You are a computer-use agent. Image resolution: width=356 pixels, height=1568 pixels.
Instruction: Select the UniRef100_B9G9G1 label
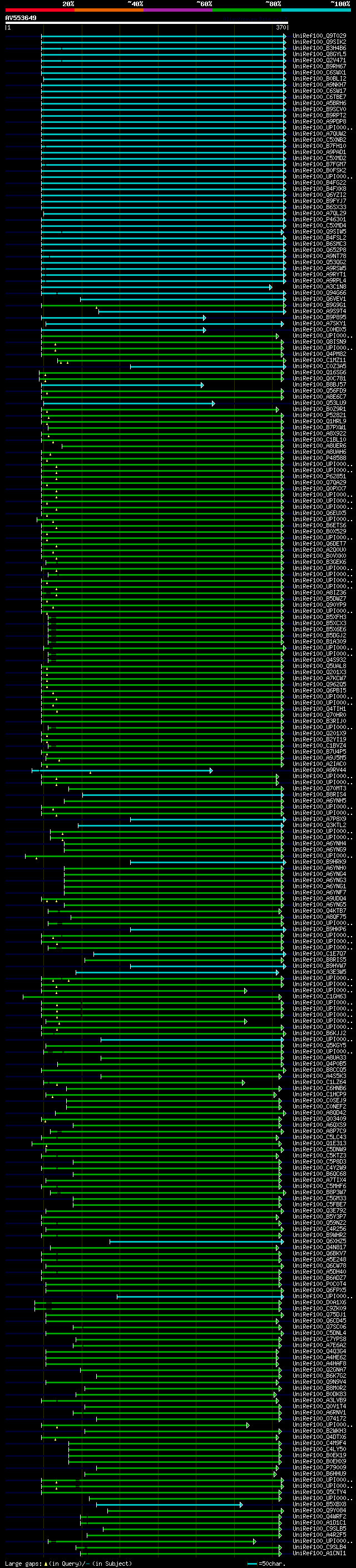coord(319,305)
